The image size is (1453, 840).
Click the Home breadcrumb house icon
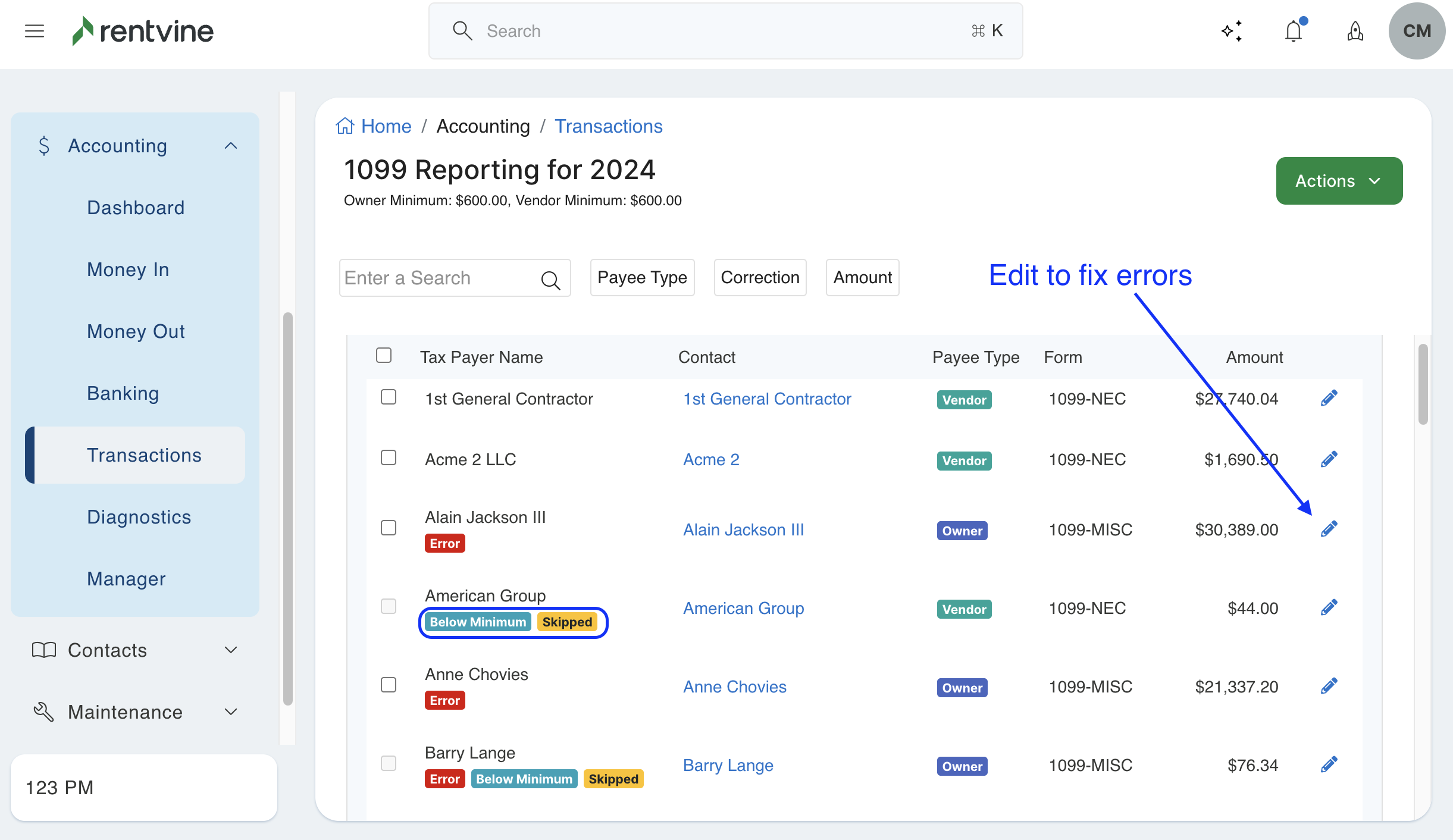345,126
